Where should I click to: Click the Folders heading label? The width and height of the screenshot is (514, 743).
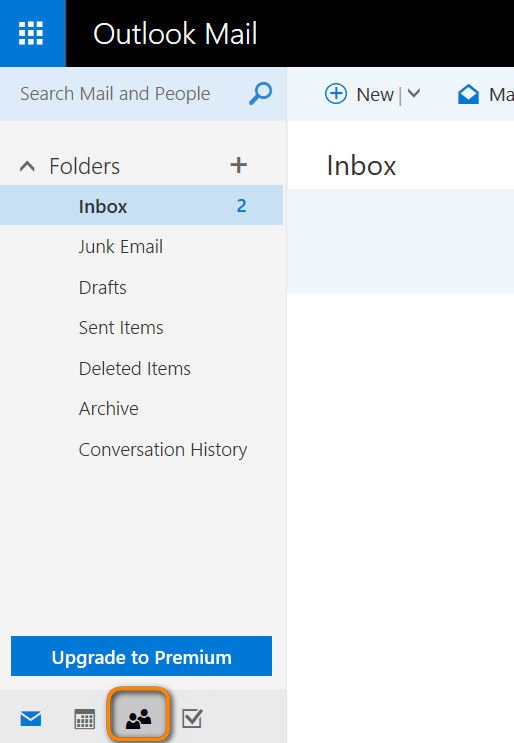tap(84, 166)
